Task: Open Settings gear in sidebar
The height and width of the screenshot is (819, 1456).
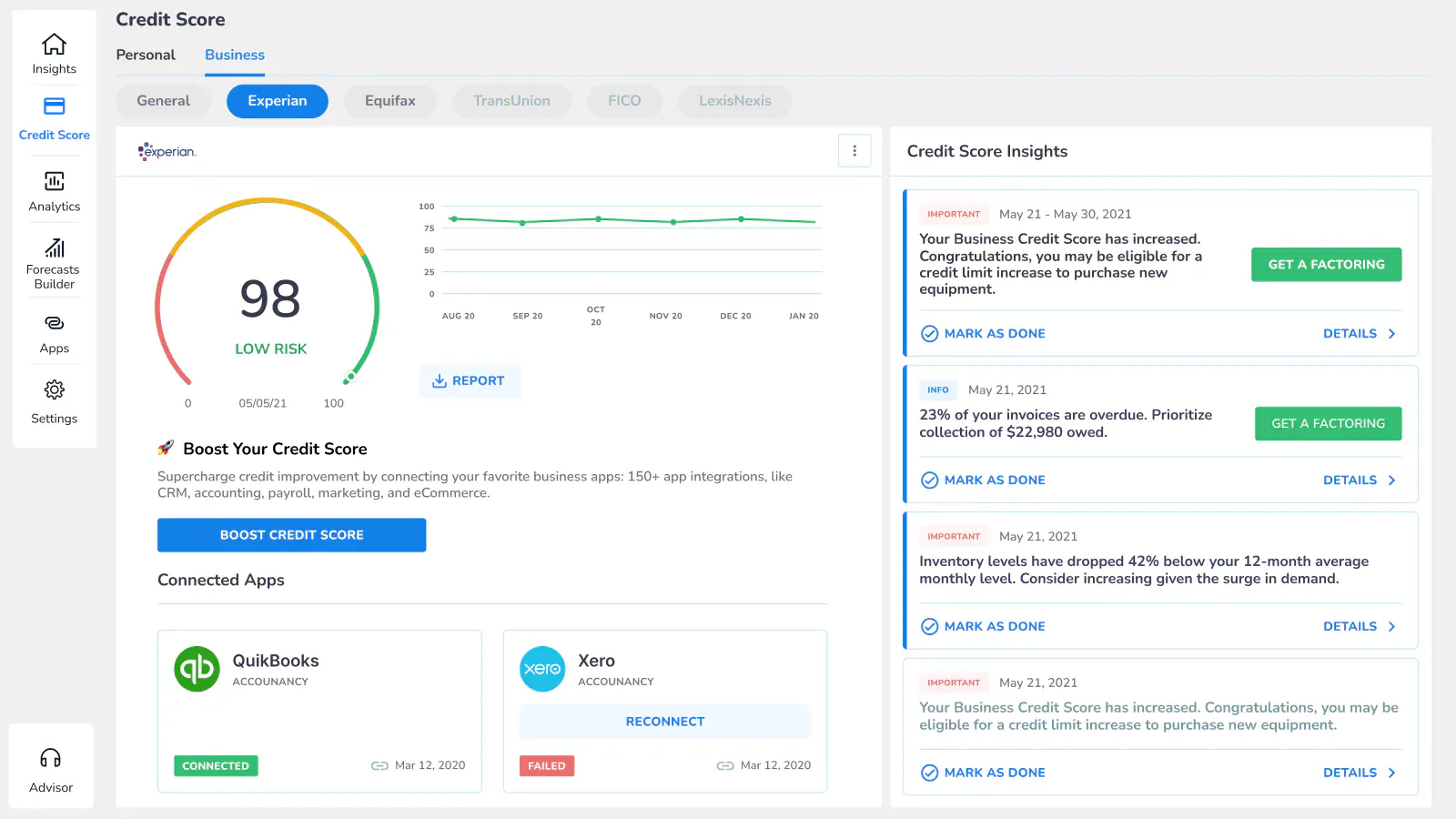Action: tap(55, 389)
